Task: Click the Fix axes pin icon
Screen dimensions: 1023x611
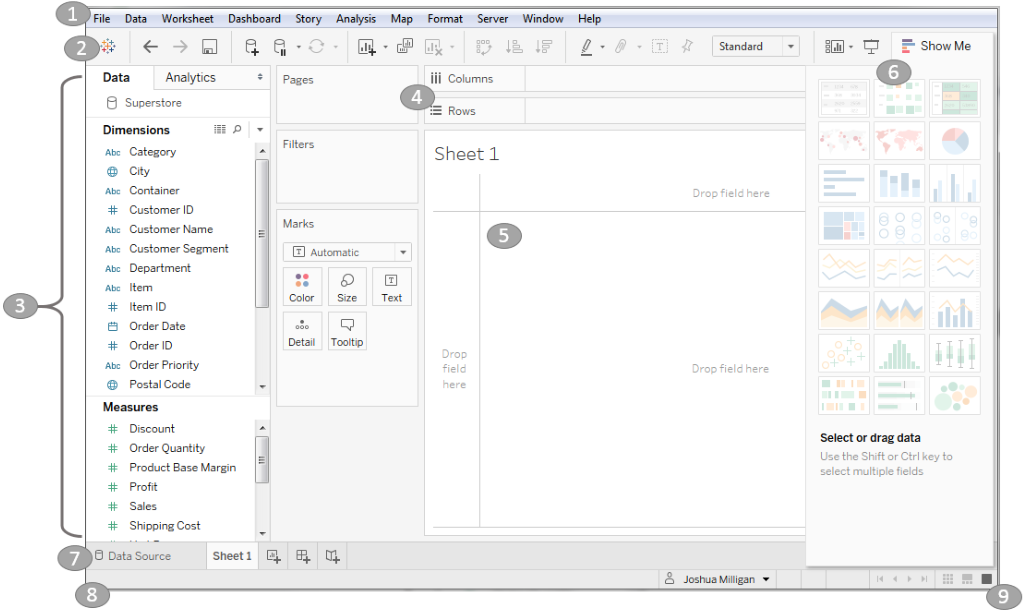Action: point(687,46)
